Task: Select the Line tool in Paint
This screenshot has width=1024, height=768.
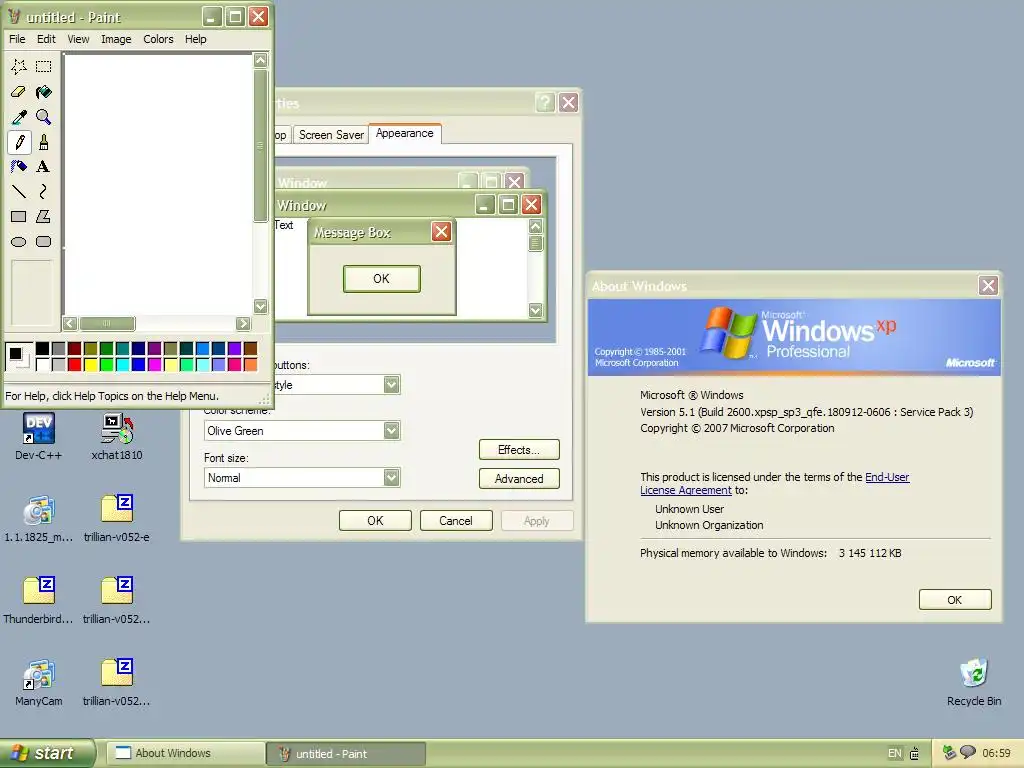Action: tap(19, 191)
